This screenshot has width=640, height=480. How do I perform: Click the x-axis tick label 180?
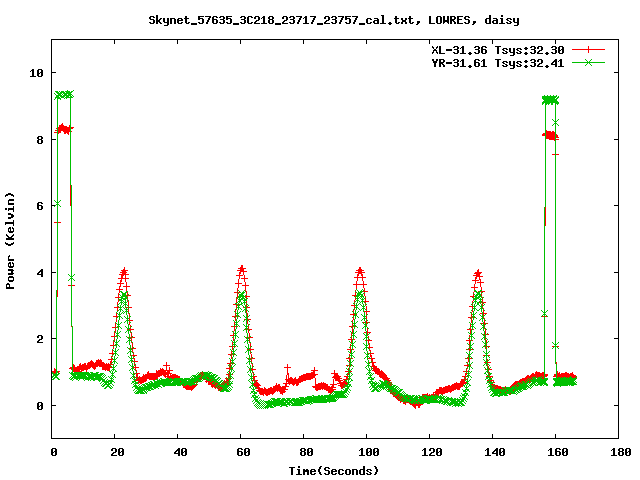click(x=620, y=452)
